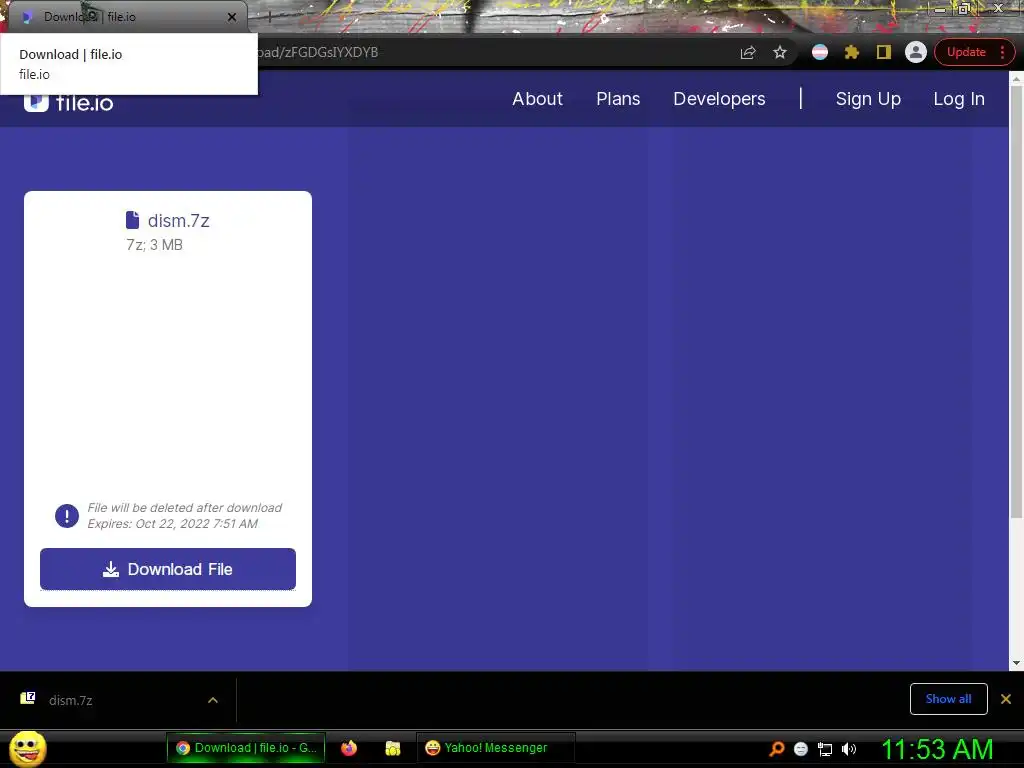Viewport: 1024px width, 768px height.
Task: Open the Plans page
Action: [618, 99]
